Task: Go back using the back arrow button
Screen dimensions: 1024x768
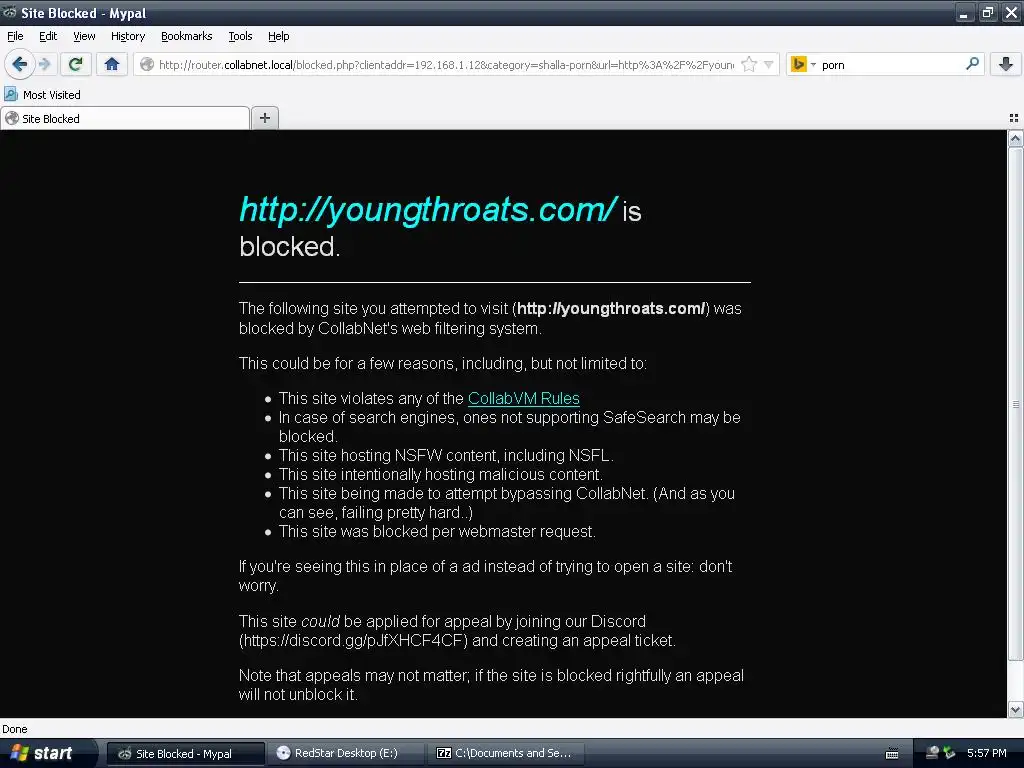Action: [19, 64]
